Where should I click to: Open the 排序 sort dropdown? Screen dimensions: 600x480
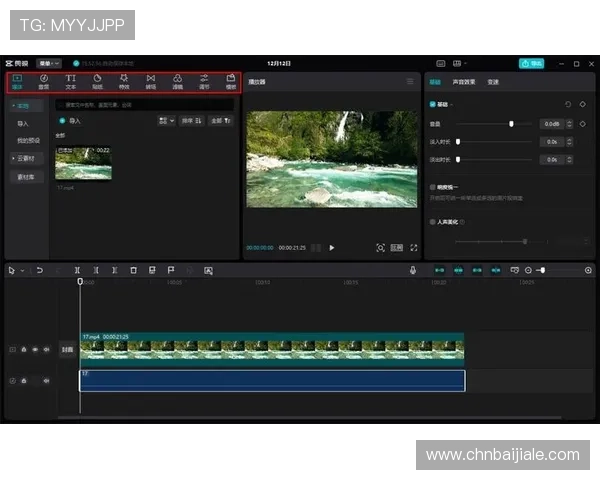pos(191,120)
